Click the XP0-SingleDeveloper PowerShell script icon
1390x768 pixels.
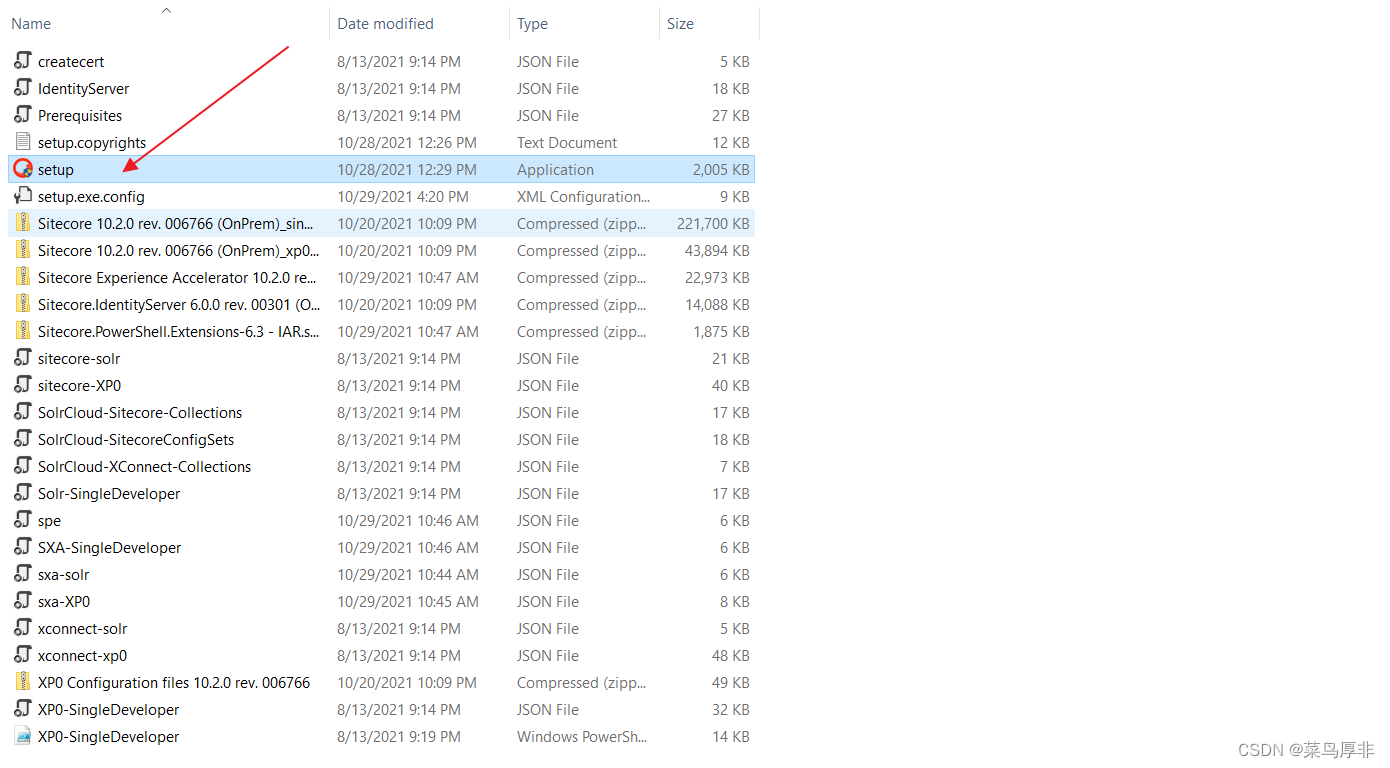(x=23, y=736)
